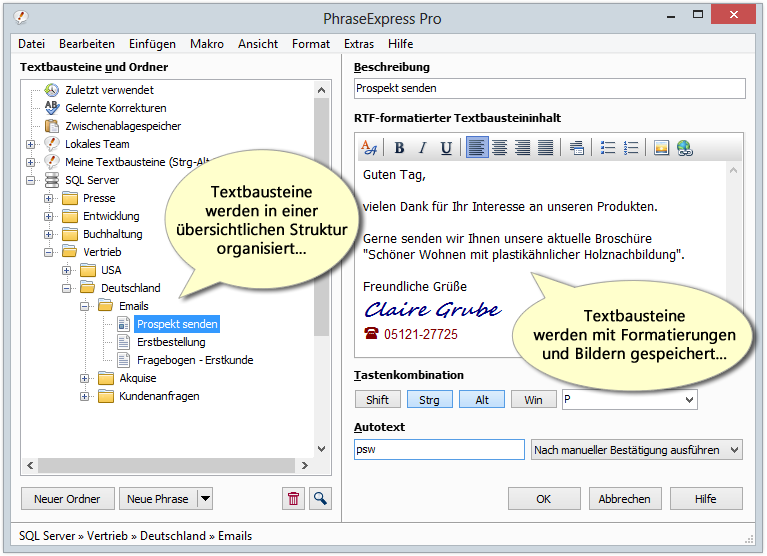Collapse the SQL Server tree node
This screenshot has width=767, height=556.
(30, 180)
